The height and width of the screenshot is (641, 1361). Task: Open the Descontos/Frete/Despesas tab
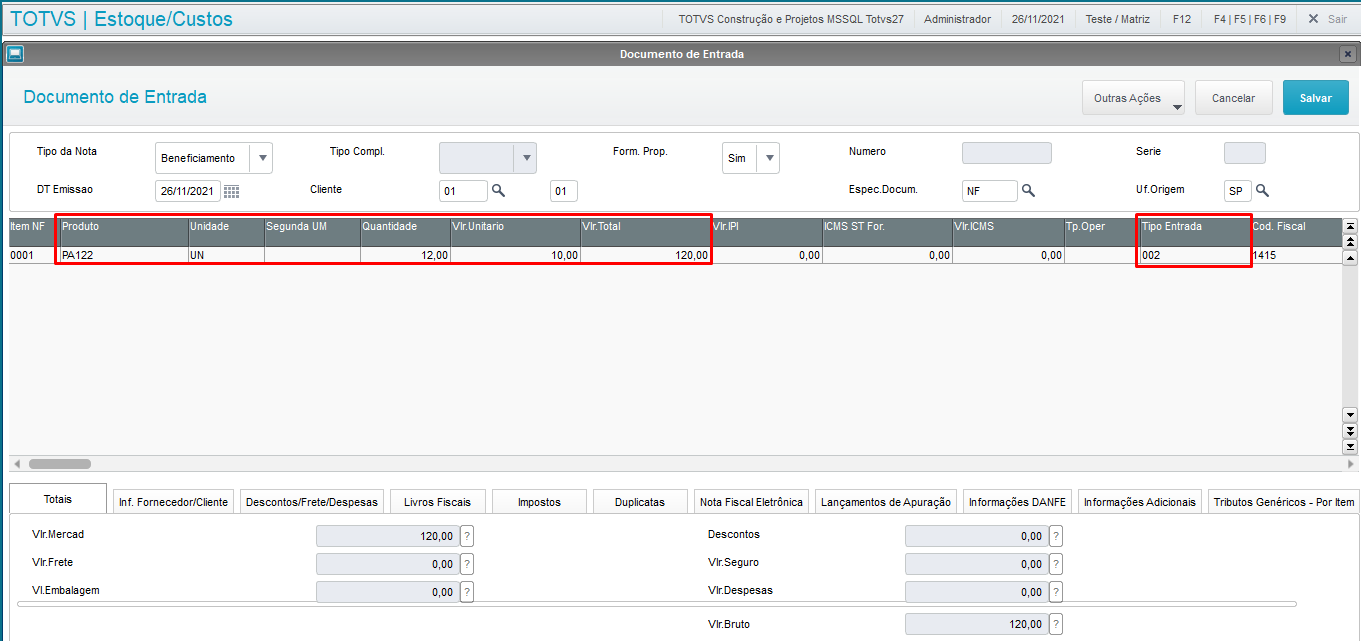pyautogui.click(x=312, y=502)
